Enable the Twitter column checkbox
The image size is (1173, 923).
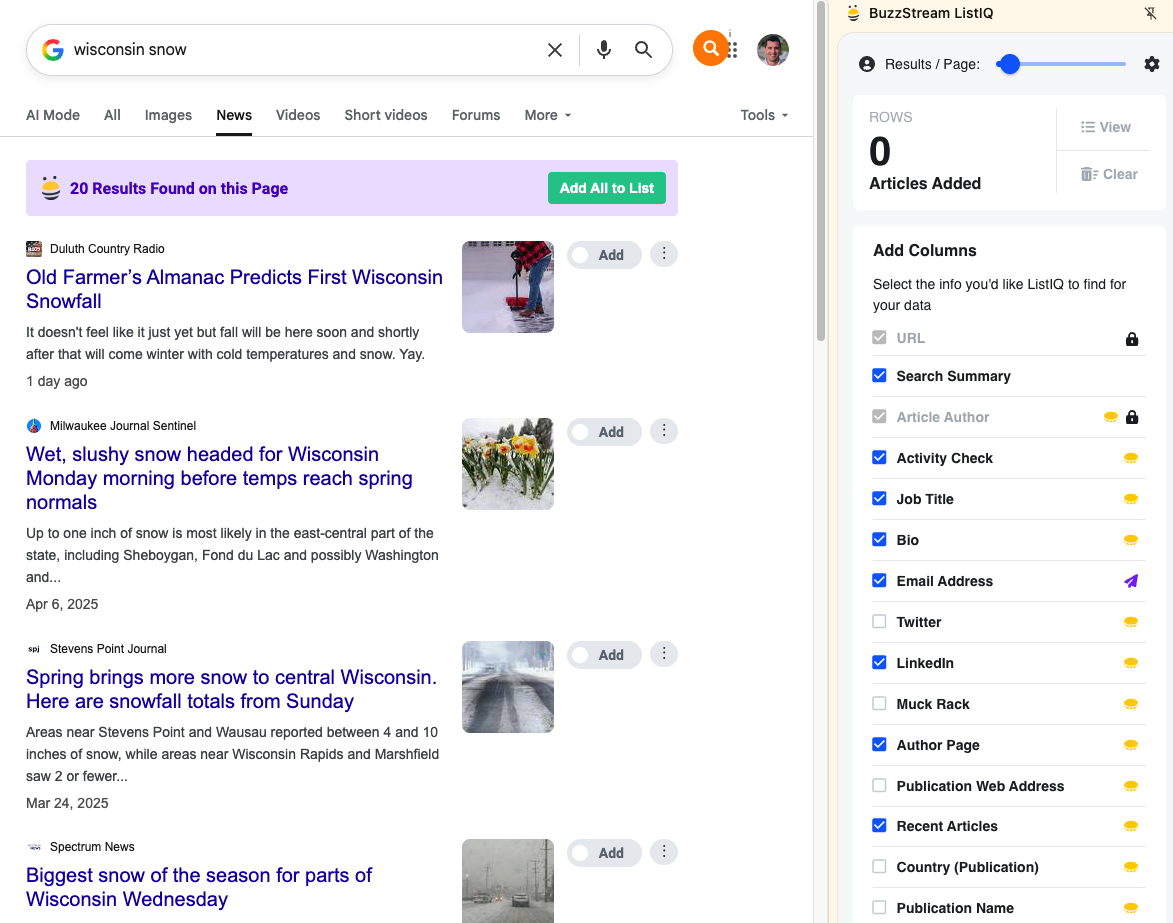[879, 622]
